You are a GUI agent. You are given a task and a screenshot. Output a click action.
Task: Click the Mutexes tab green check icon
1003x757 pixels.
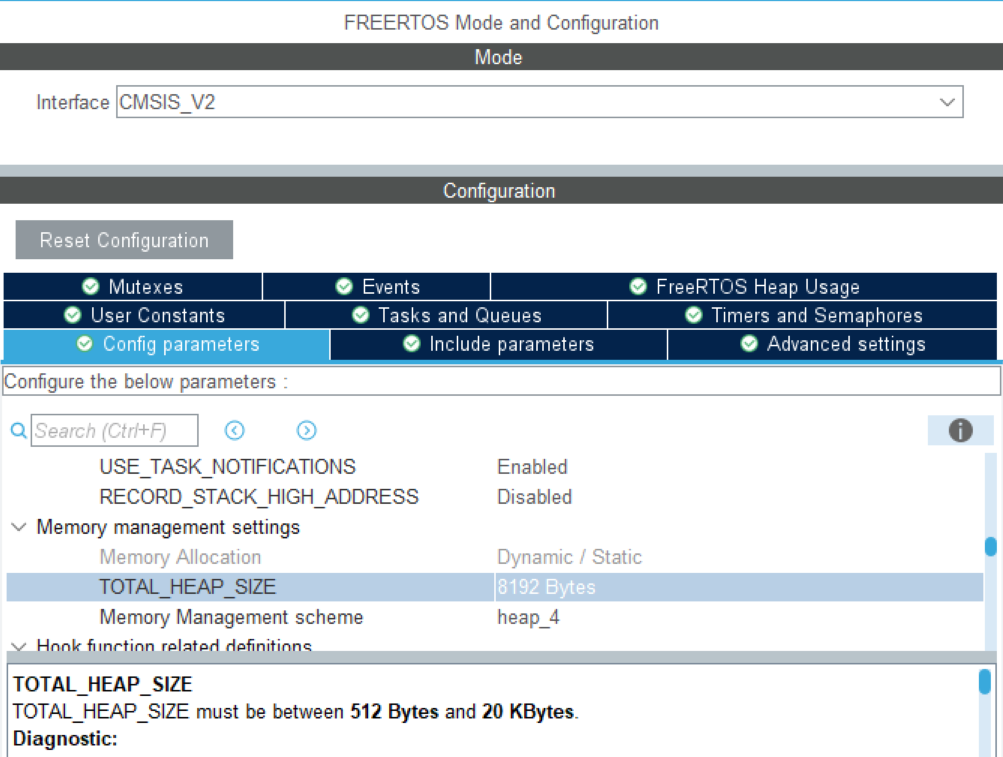[x=90, y=286]
